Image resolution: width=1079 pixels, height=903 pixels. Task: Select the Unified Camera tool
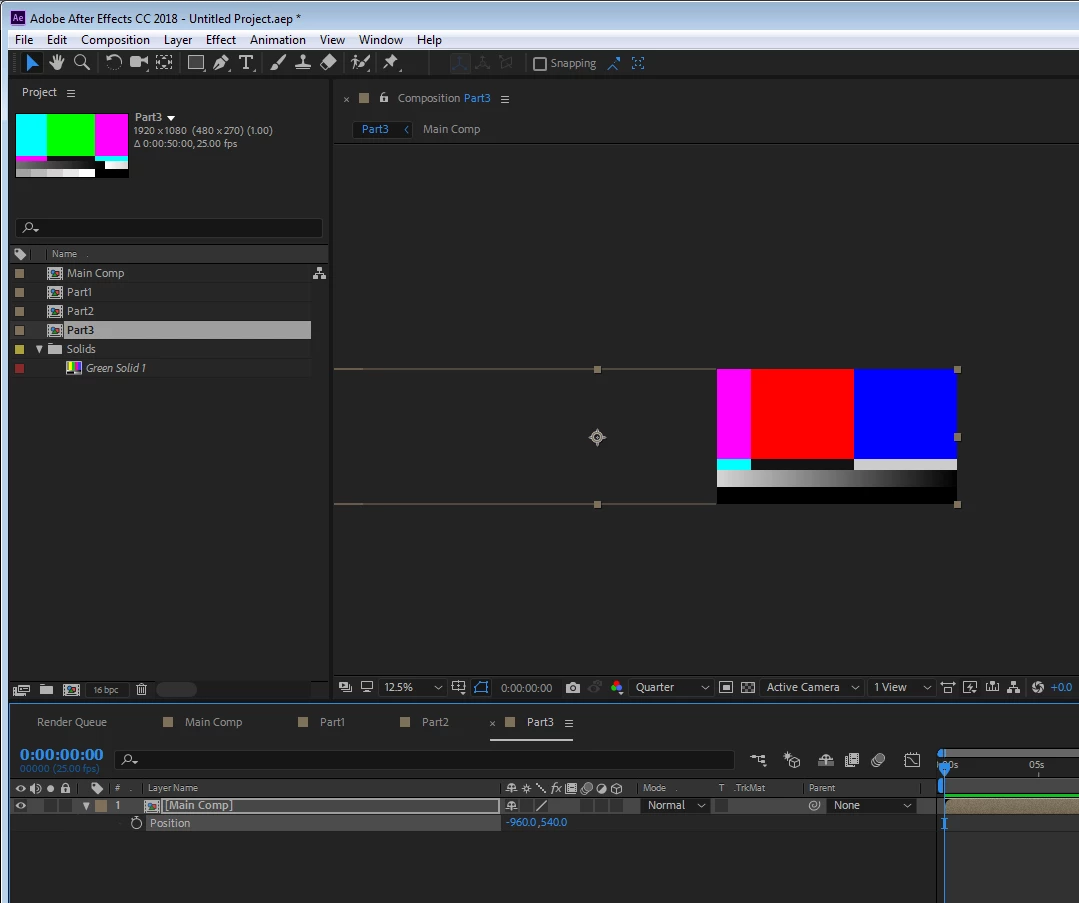pos(139,63)
